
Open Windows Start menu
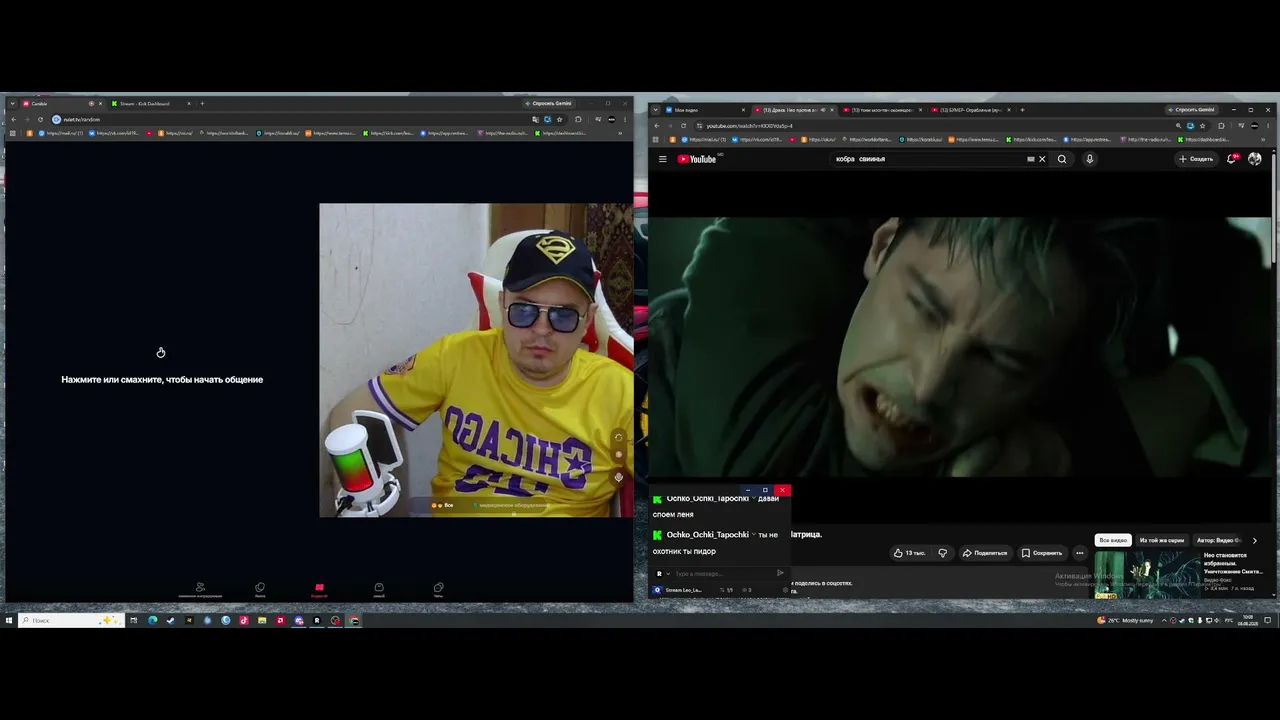(x=9, y=621)
